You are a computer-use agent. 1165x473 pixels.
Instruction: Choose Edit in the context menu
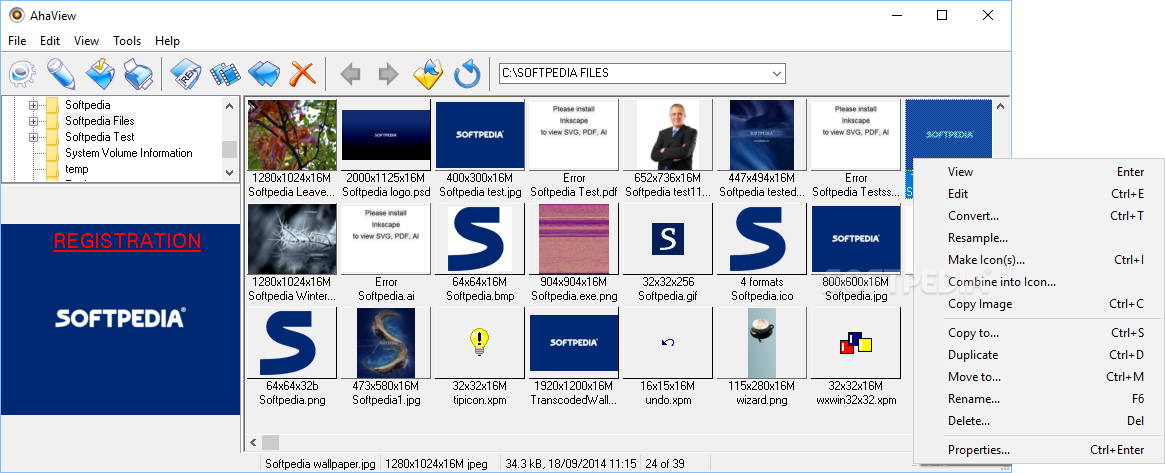(x=1038, y=194)
